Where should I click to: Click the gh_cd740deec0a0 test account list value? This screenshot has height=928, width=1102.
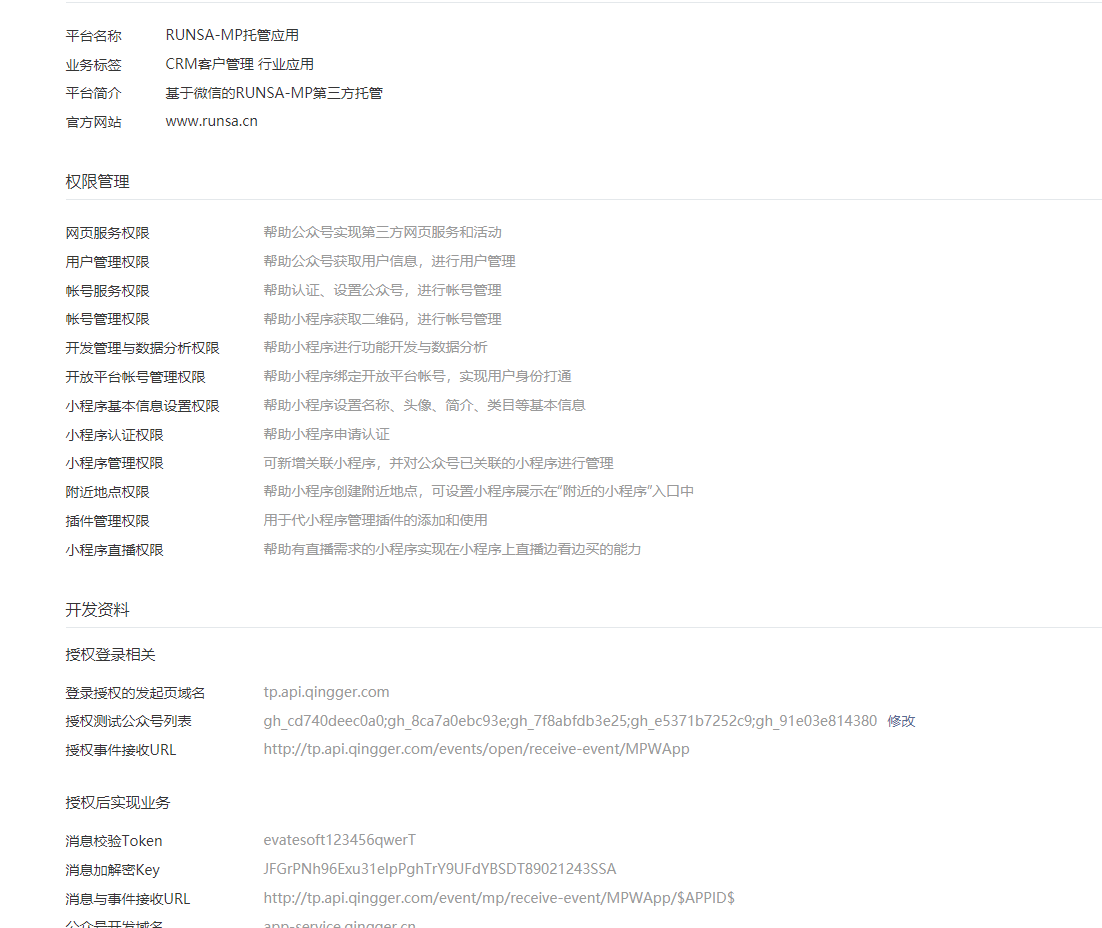(570, 721)
